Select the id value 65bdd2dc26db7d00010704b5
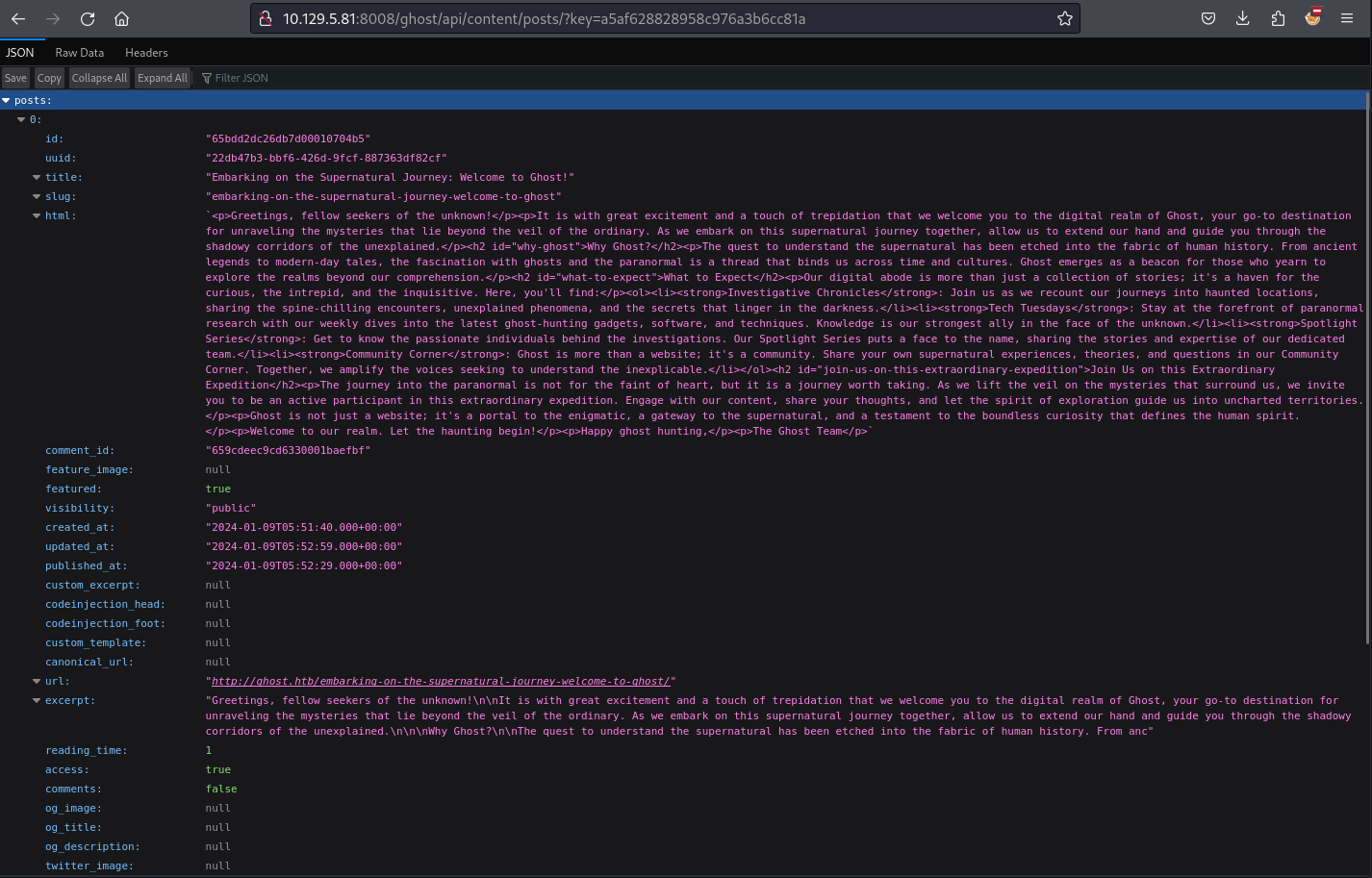The width and height of the screenshot is (1372, 878). [x=288, y=138]
